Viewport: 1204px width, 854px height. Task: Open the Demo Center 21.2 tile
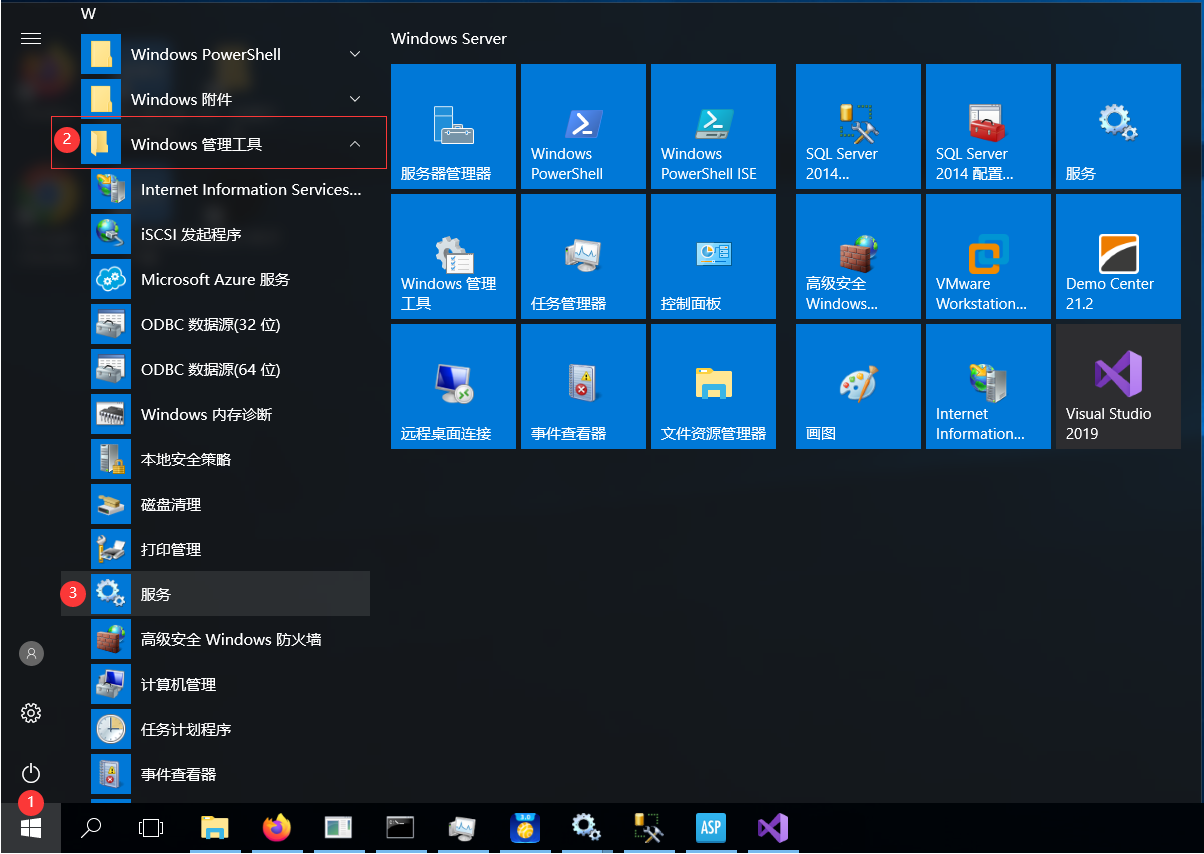pos(1118,256)
